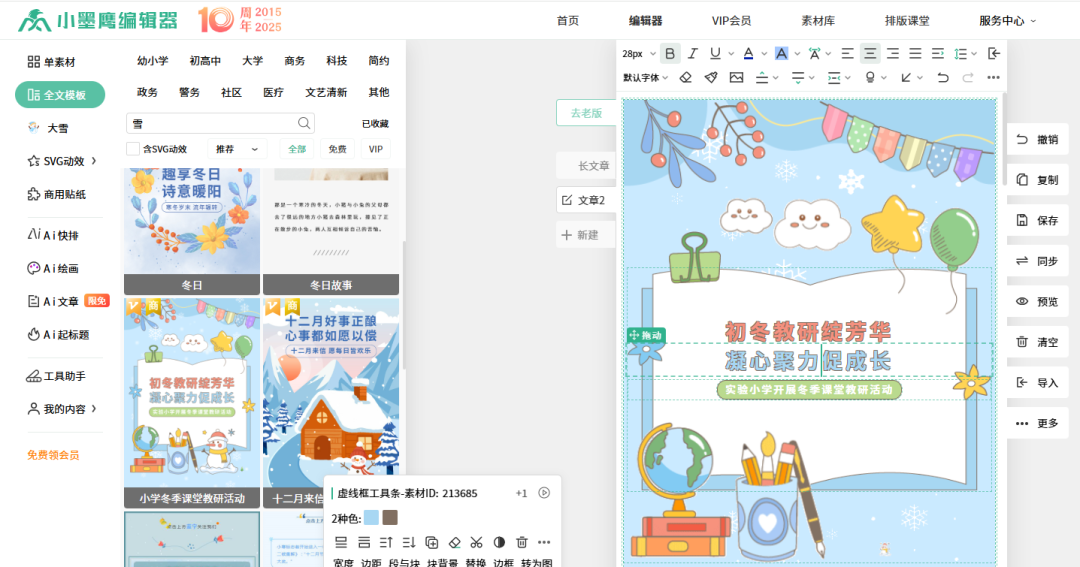Select the eraser clear-format tool in toolbar
Screen dimensions: 1080x567
coord(685,77)
